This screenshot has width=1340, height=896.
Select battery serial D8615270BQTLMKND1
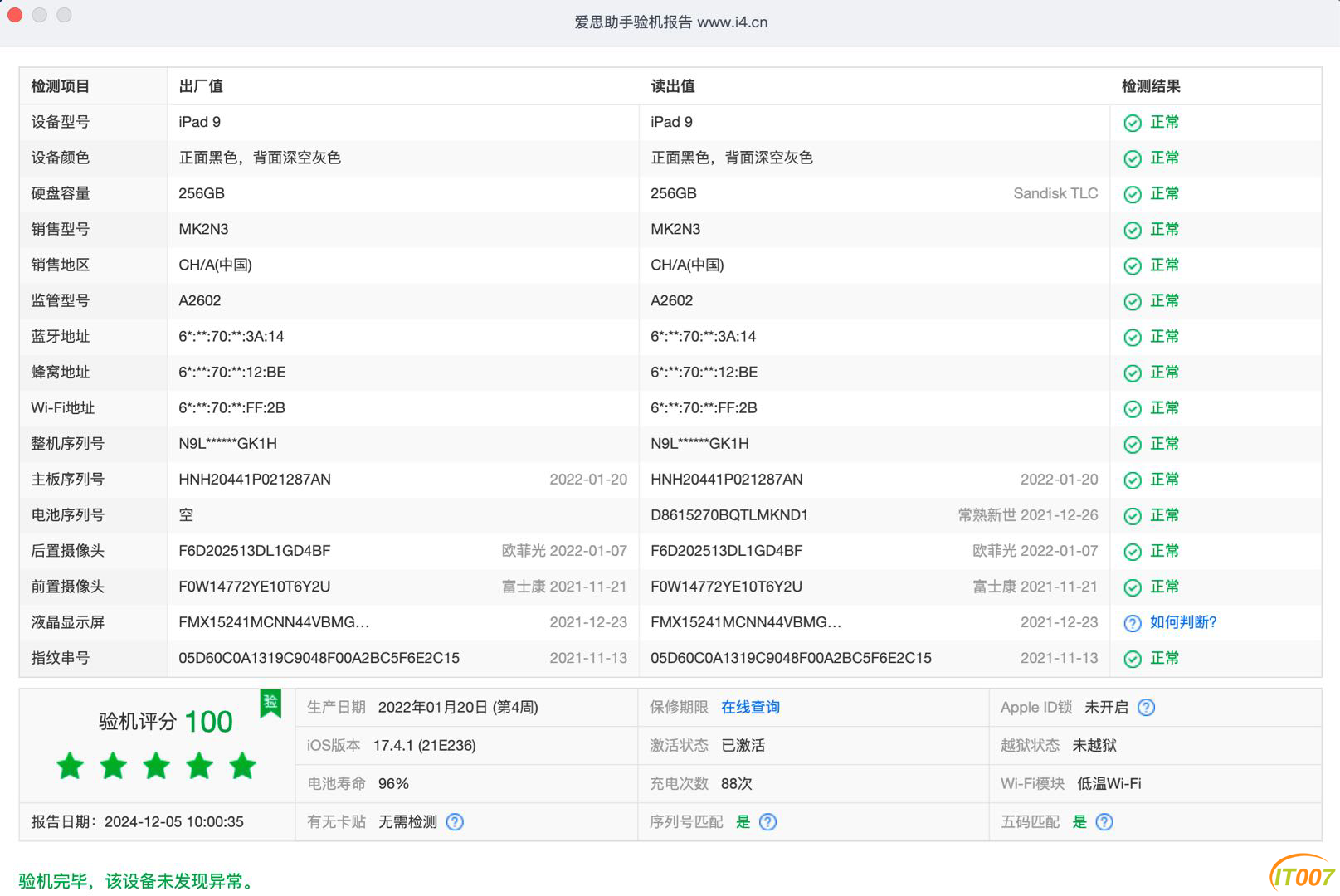pos(729,515)
